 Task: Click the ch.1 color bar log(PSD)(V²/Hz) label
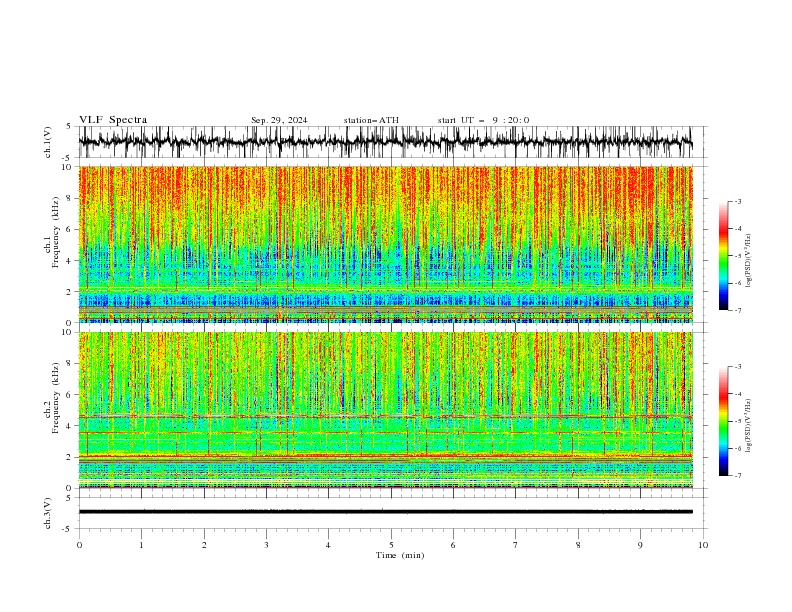point(749,261)
